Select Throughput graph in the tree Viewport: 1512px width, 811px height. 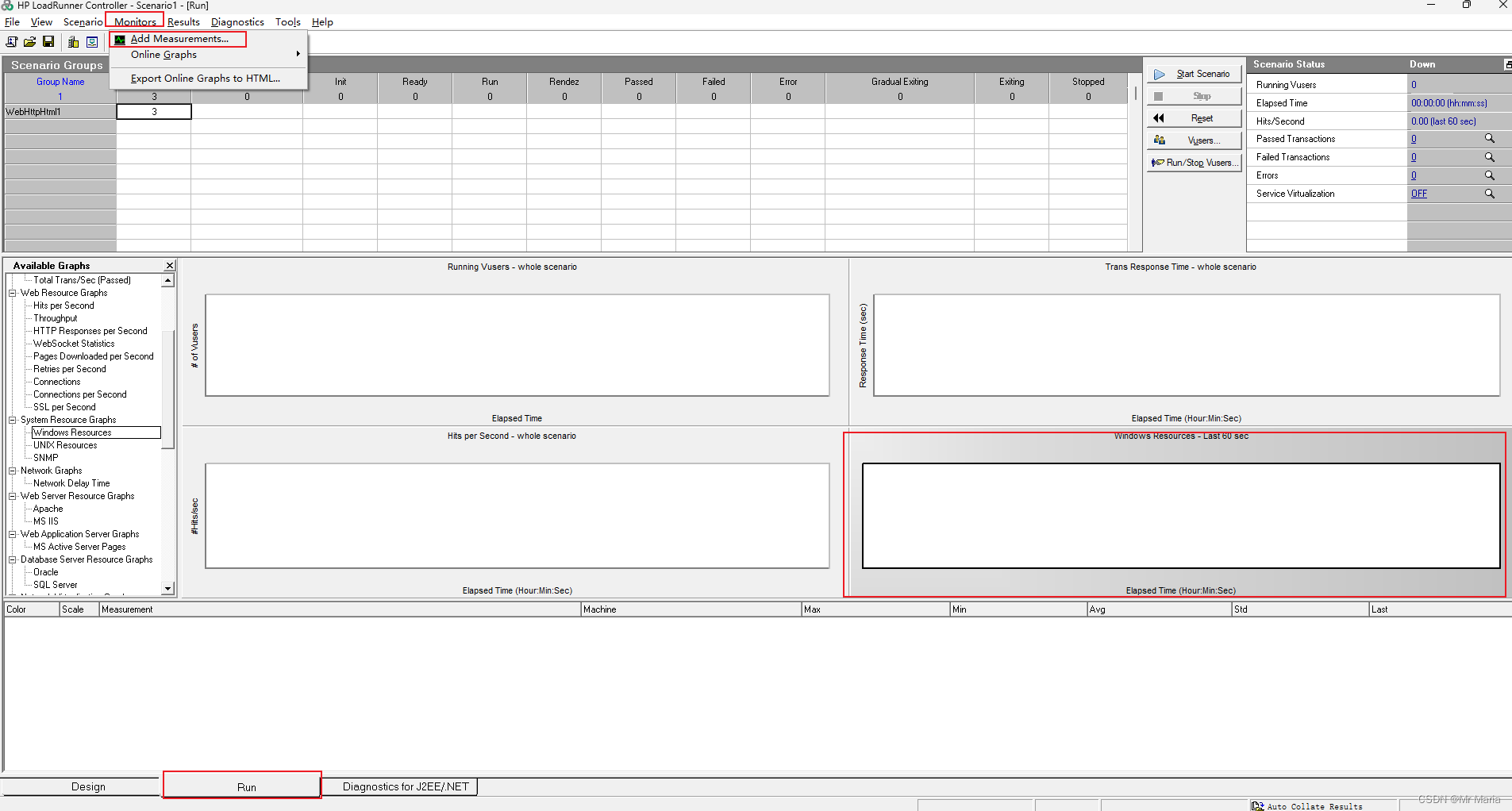[55, 318]
